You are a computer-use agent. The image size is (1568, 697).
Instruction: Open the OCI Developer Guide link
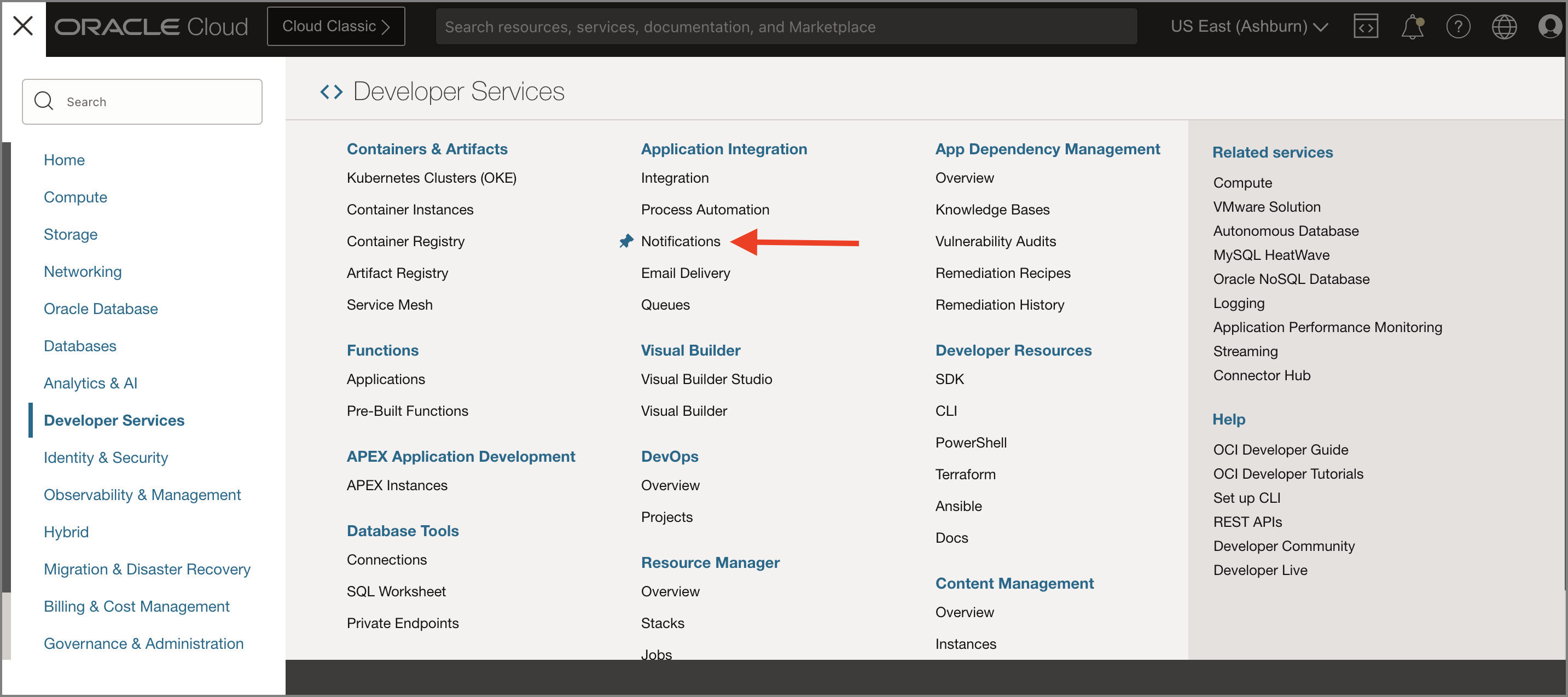pos(1281,449)
